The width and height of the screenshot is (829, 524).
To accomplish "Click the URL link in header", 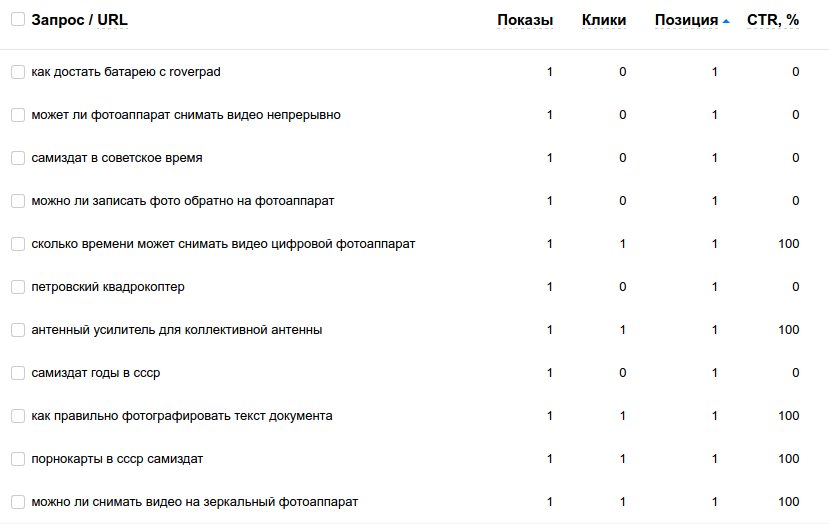I will tap(112, 20).
